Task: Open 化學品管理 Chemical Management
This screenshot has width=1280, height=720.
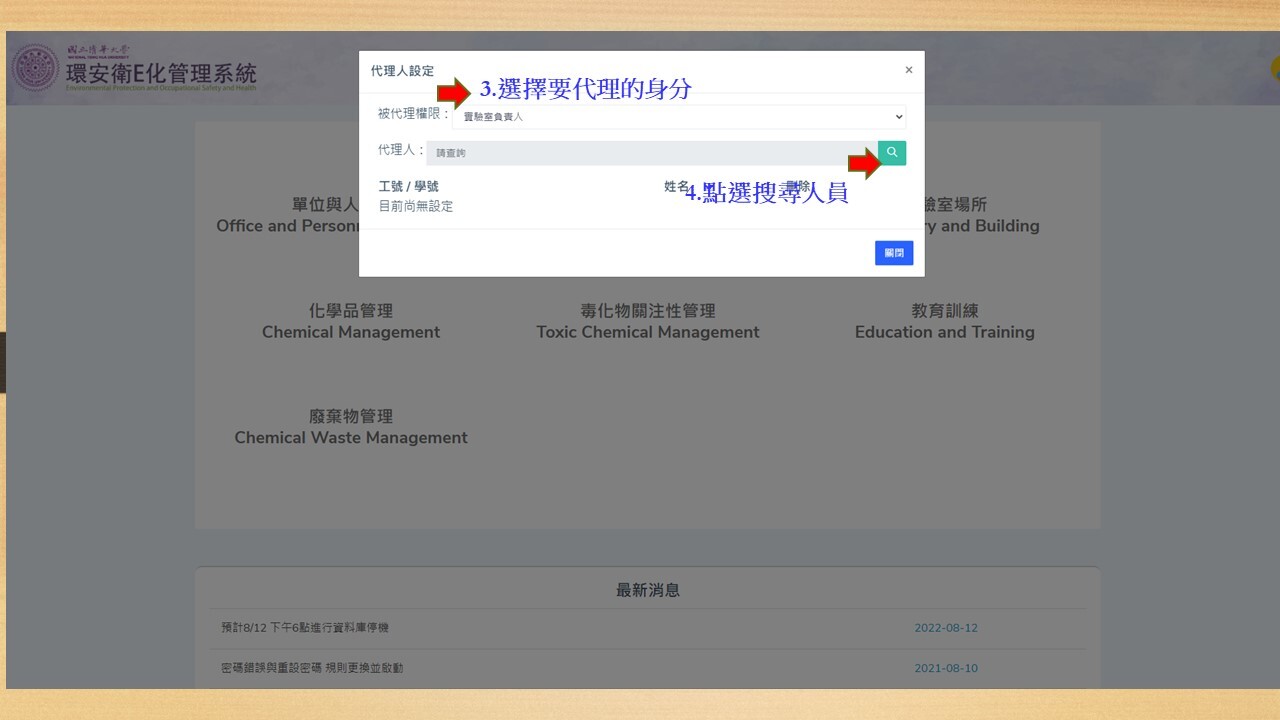Action: [351, 321]
